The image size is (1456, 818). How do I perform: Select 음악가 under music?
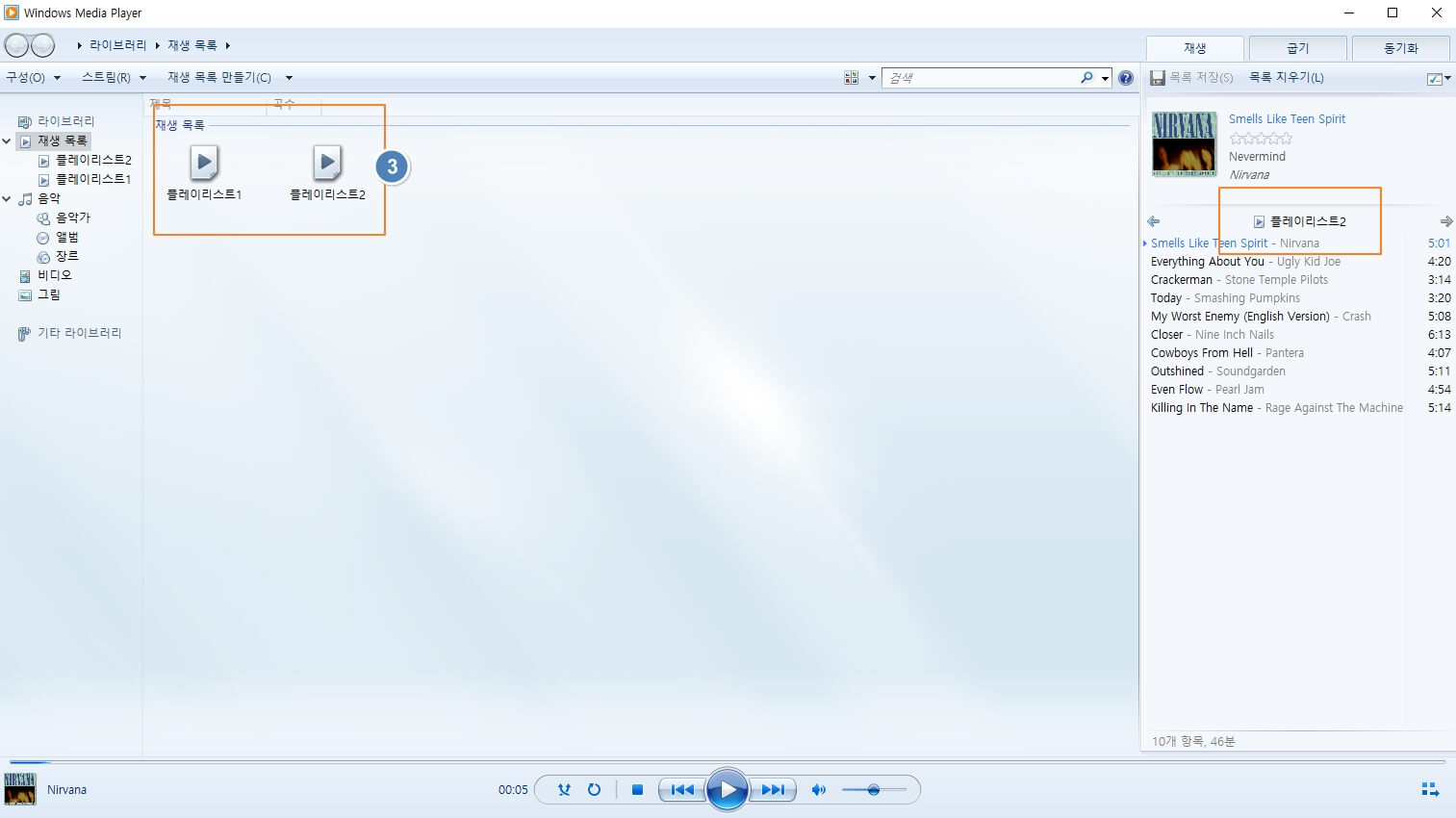point(73,217)
